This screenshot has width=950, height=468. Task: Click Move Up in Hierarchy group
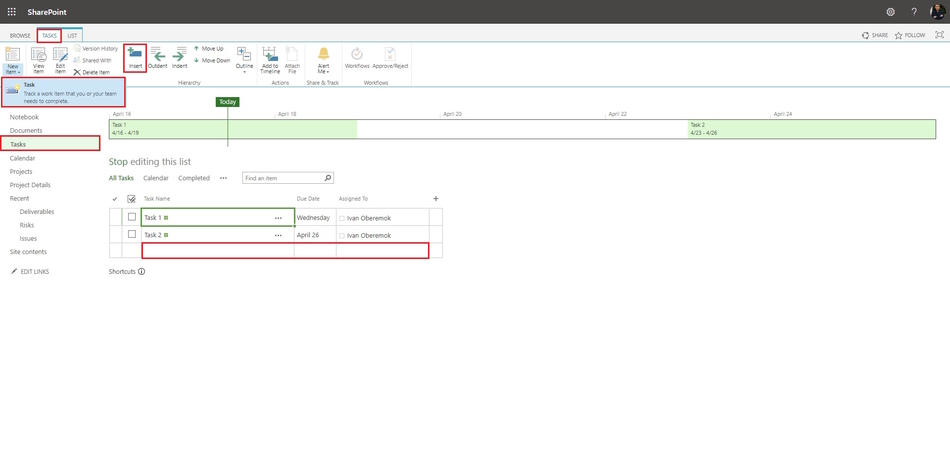208,48
